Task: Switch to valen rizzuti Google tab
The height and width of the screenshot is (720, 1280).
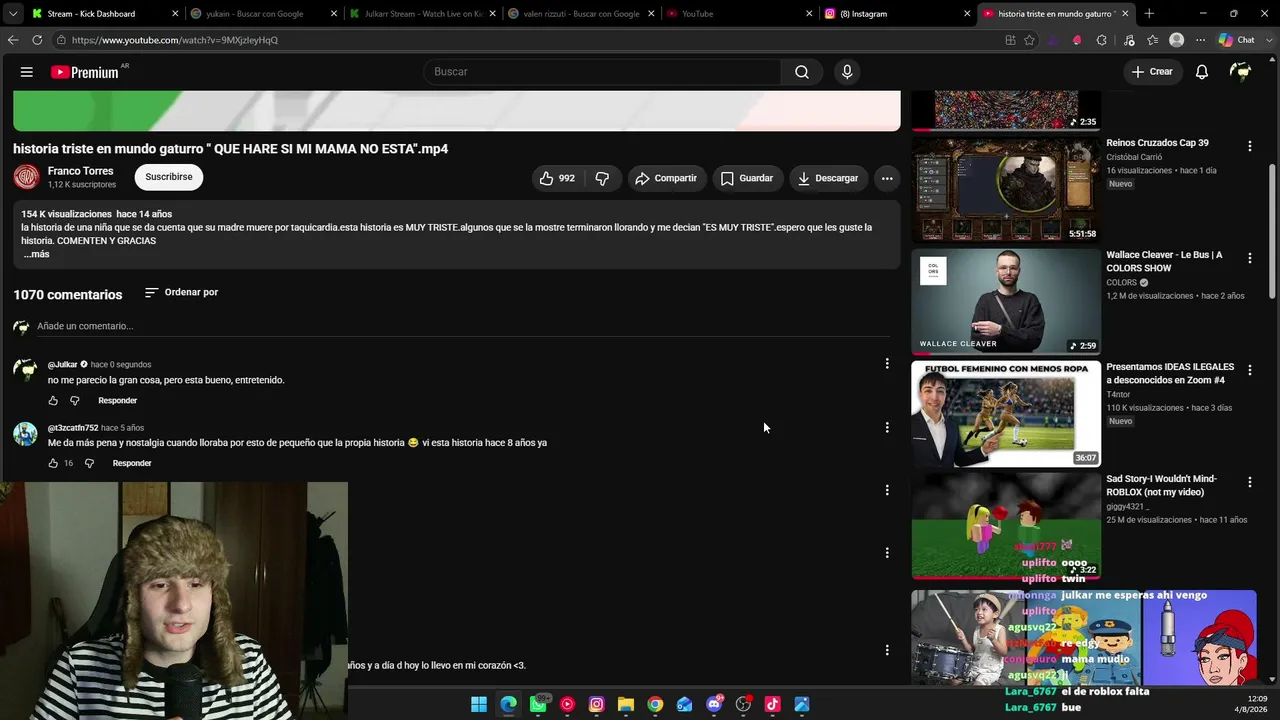Action: (x=581, y=14)
